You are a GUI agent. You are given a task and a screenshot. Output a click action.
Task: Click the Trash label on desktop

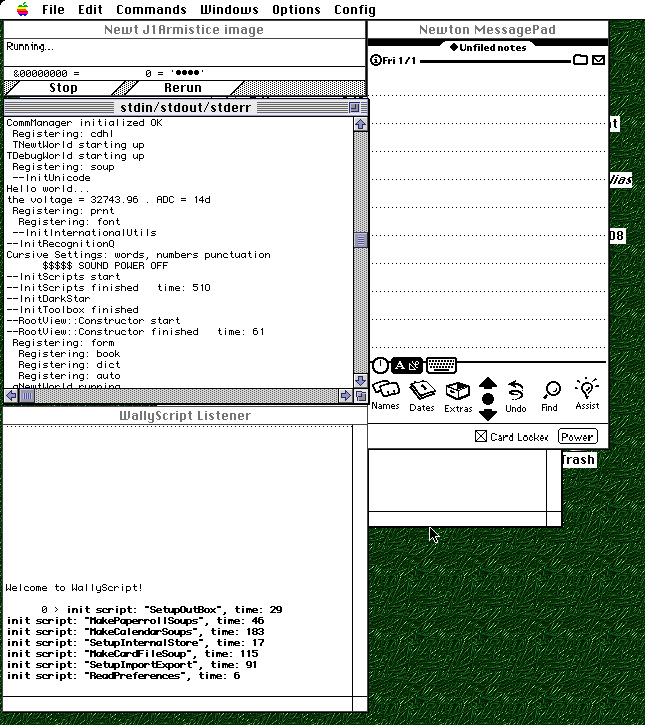(578, 460)
